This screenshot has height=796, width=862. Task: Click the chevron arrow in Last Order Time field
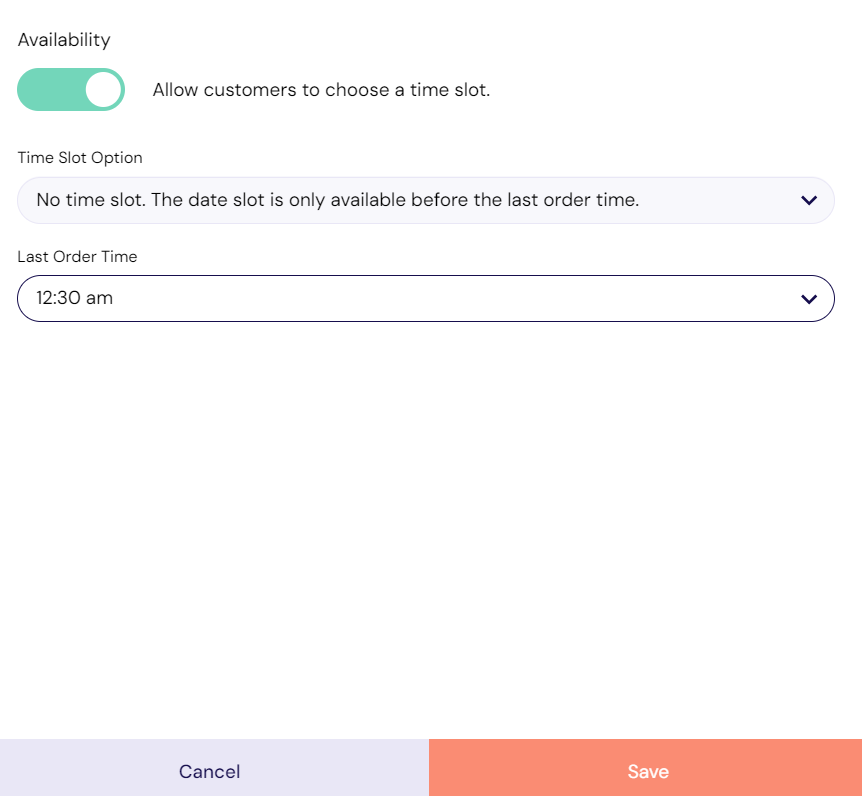(x=809, y=299)
